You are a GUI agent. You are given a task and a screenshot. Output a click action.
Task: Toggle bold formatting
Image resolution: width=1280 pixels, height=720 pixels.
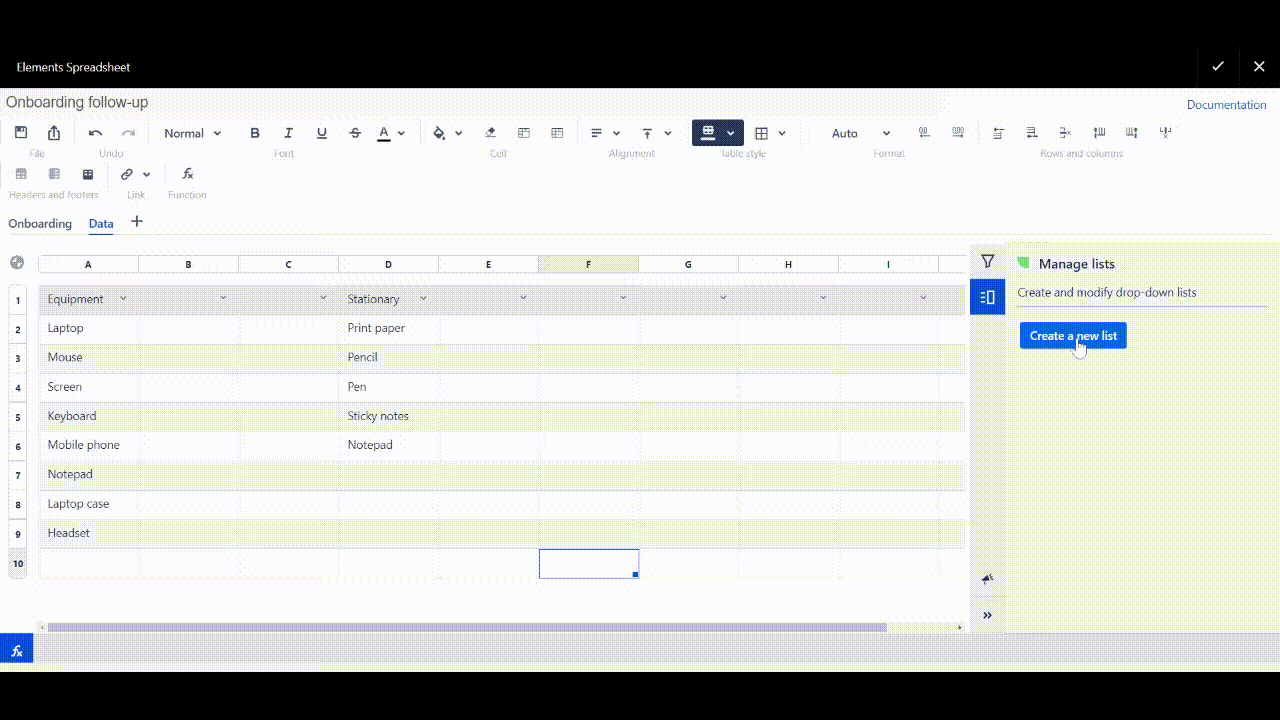pyautogui.click(x=255, y=133)
